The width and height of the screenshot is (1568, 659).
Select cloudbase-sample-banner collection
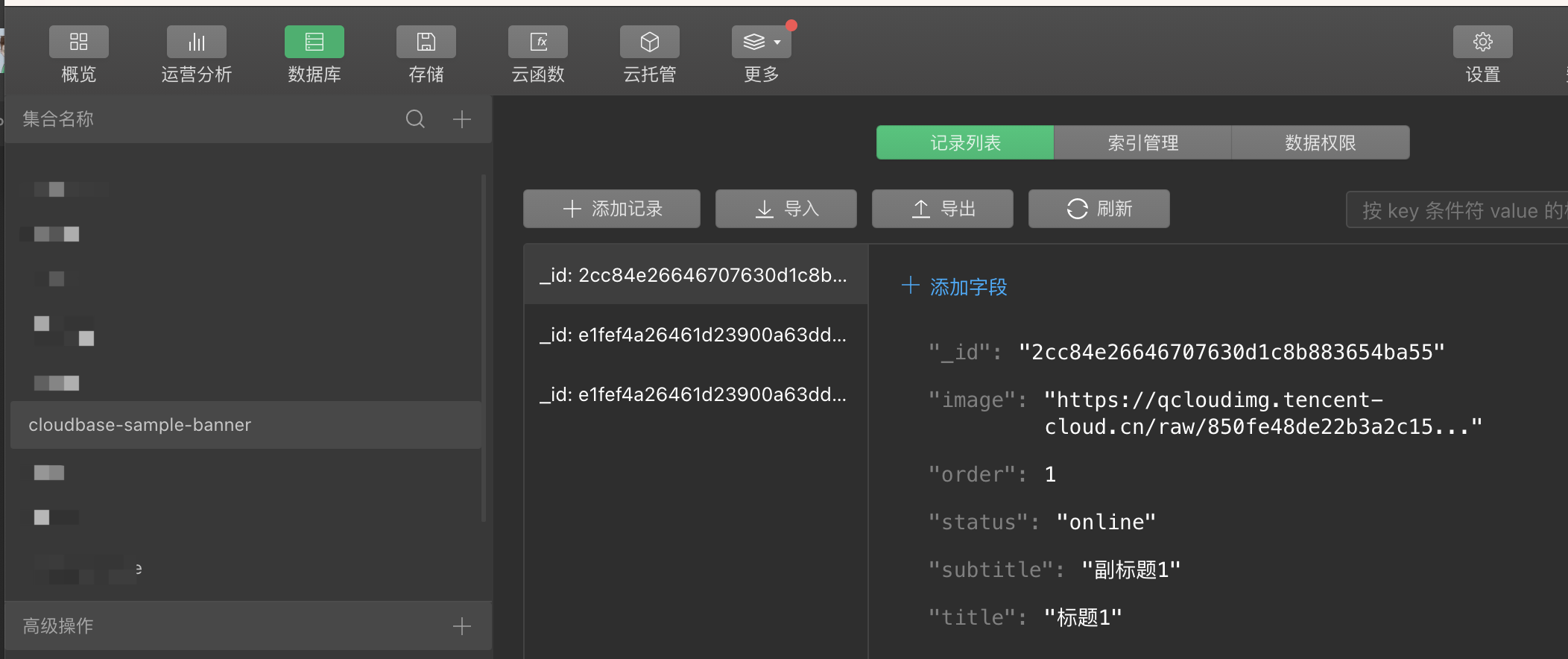pos(246,425)
